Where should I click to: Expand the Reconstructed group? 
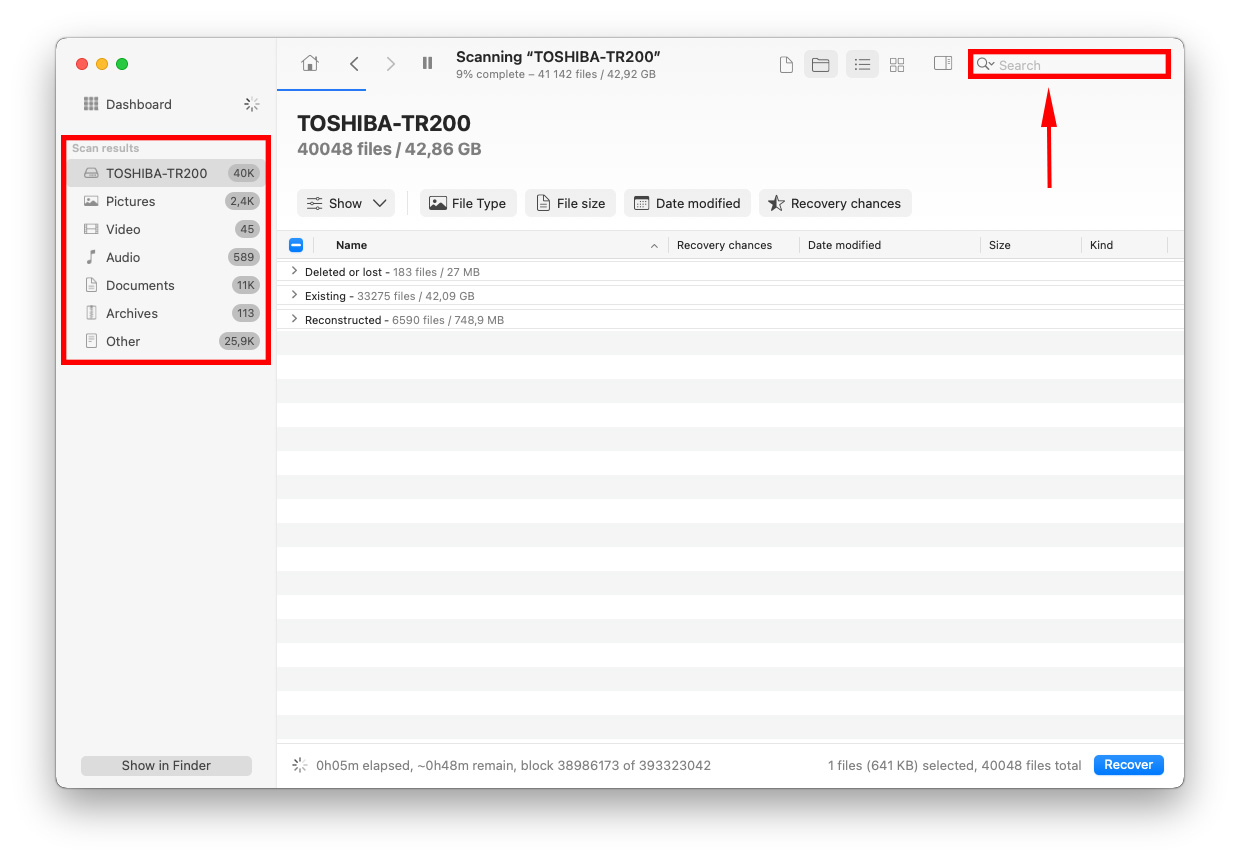[294, 319]
